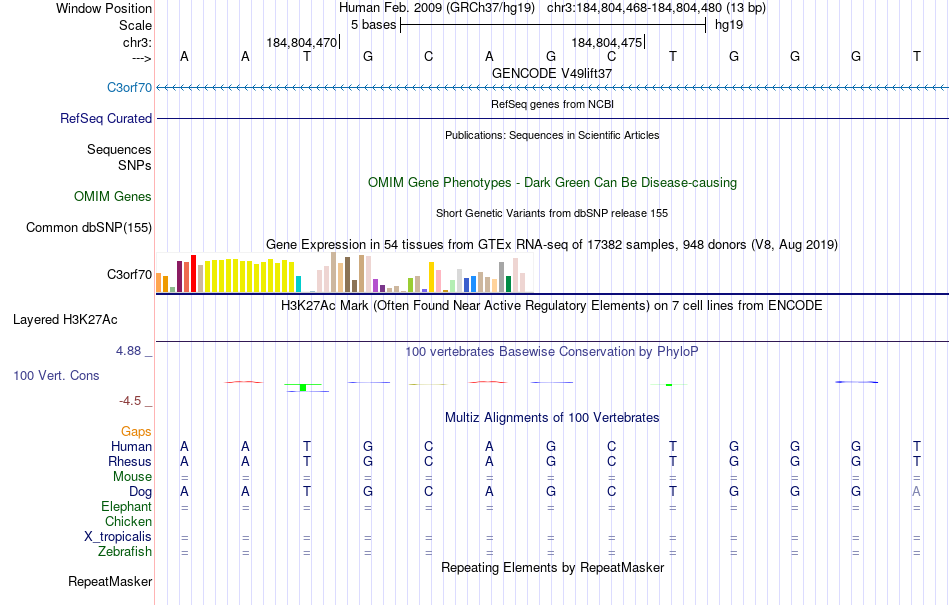
Task: Click the larger green PhyloP conservation bar
Action: [x=303, y=388]
